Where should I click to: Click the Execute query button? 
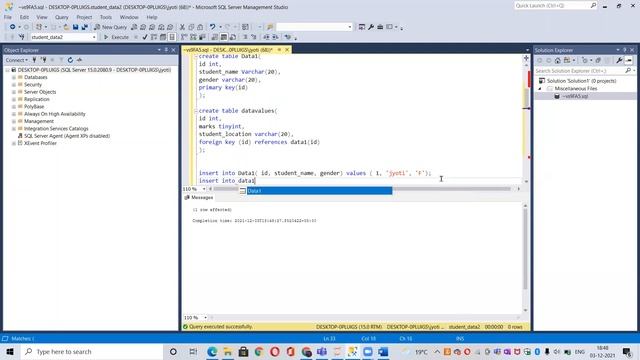pyautogui.click(x=116, y=37)
